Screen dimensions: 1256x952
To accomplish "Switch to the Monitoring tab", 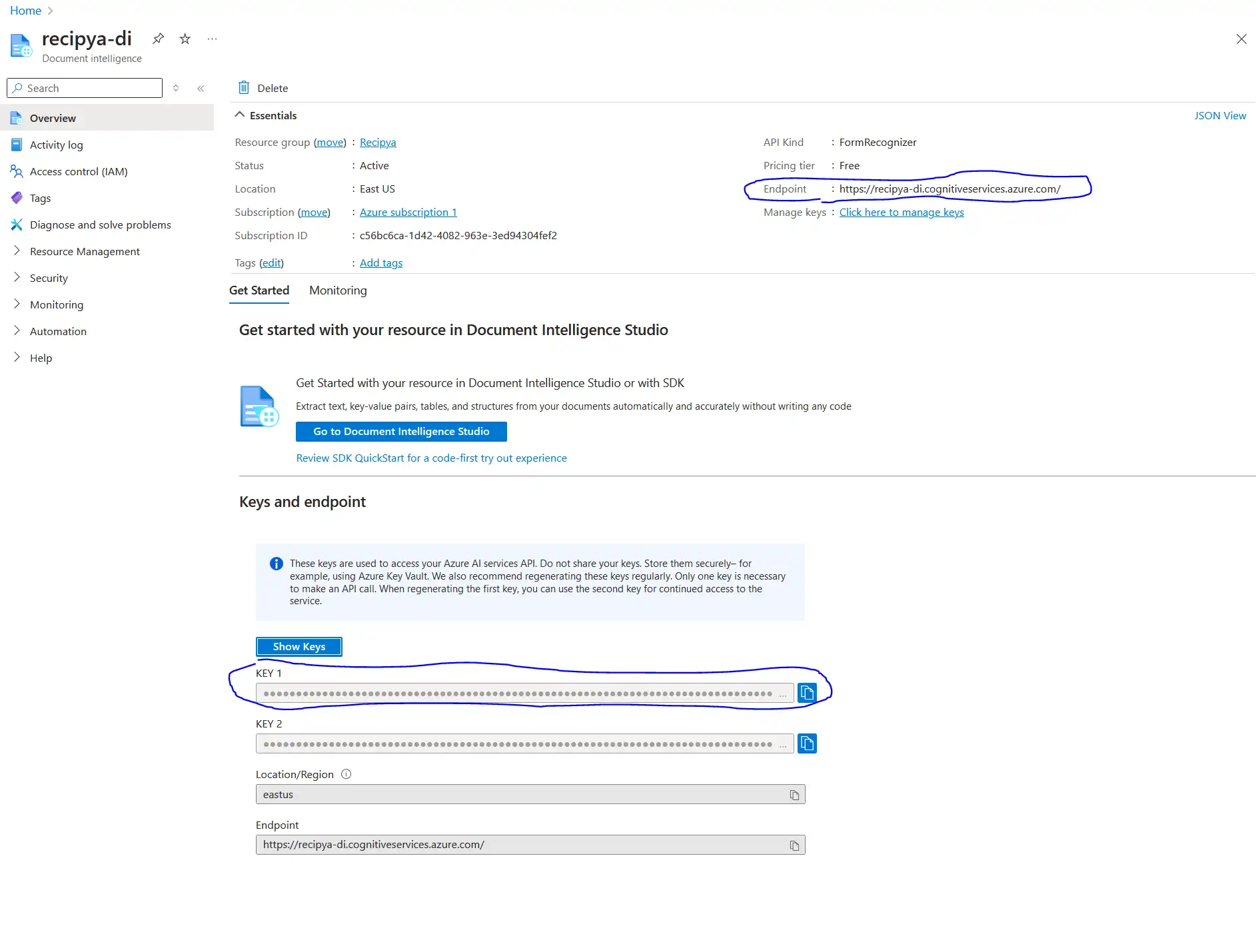I will coord(338,290).
